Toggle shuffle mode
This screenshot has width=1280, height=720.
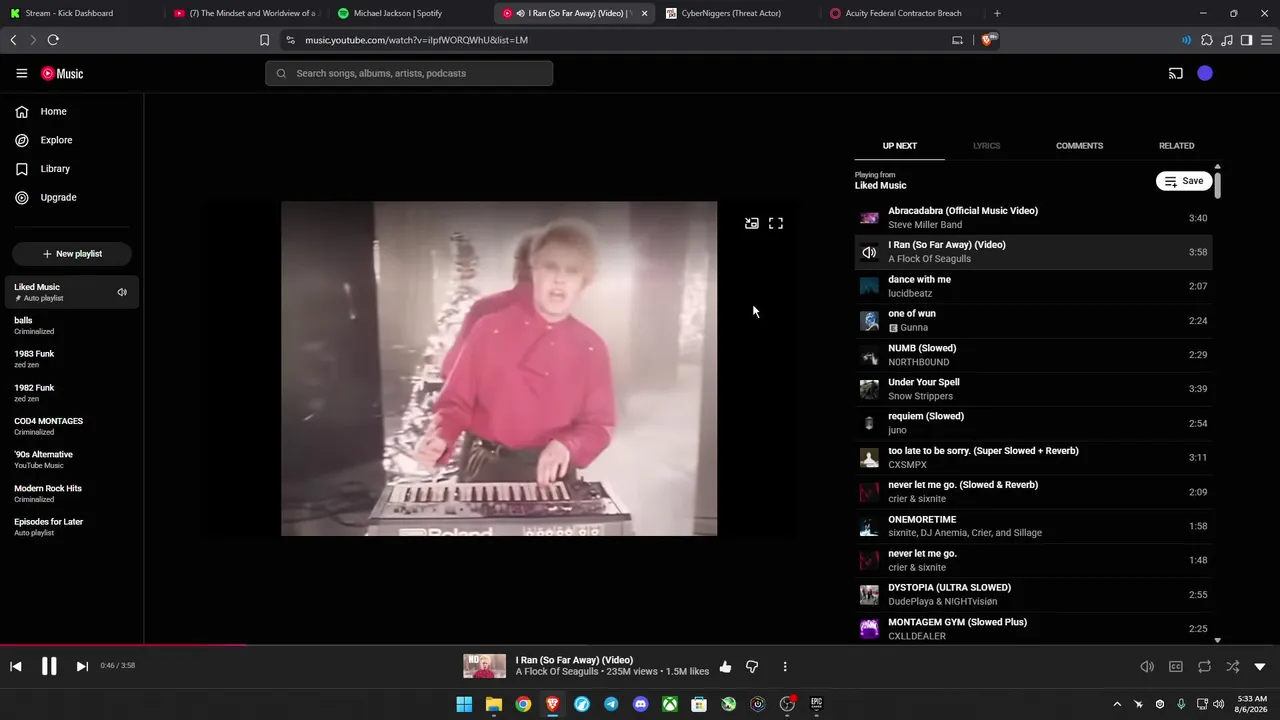[x=1232, y=667]
